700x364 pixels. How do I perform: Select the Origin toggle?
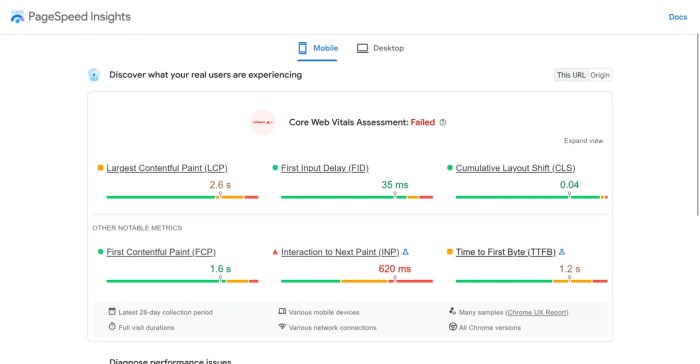tap(600, 75)
